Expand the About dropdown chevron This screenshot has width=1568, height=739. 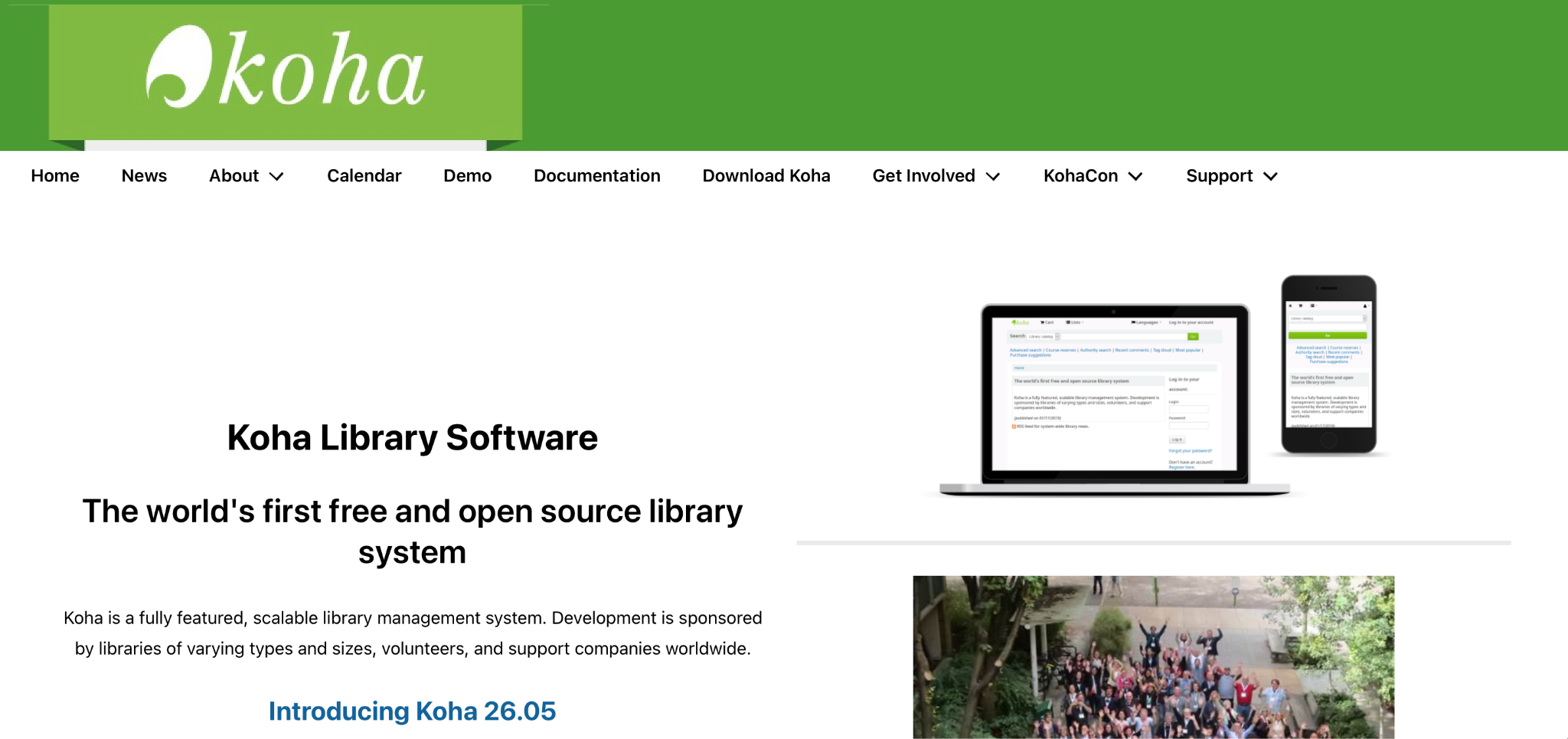point(277,177)
